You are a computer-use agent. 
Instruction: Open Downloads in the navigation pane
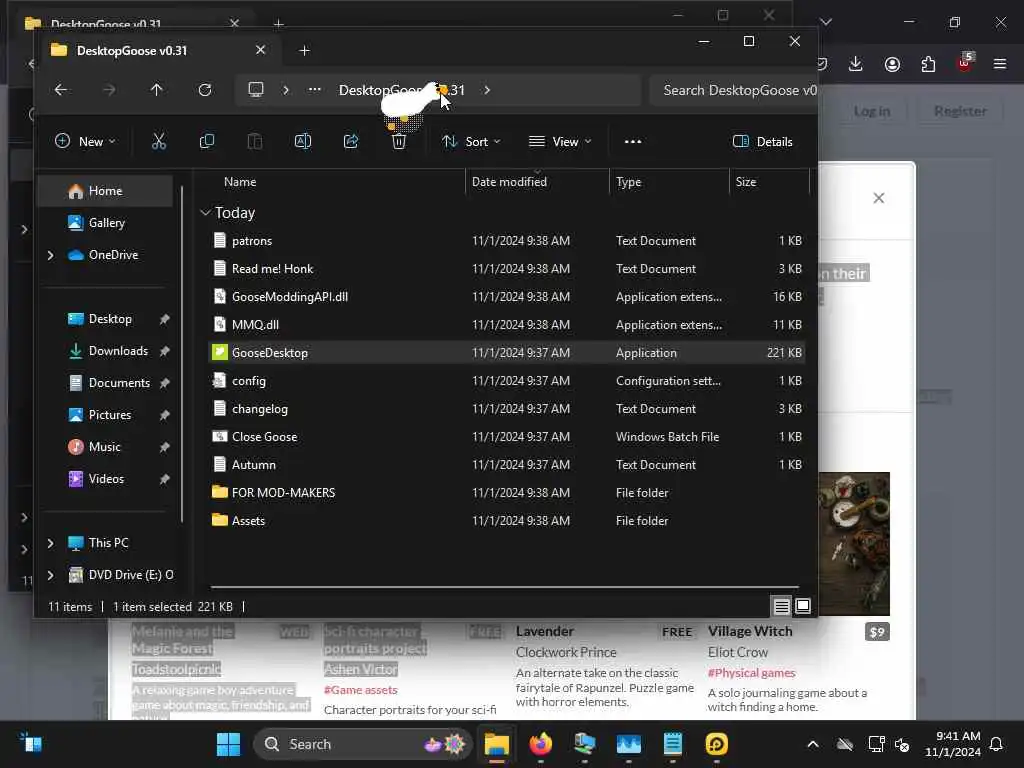click(x=118, y=351)
